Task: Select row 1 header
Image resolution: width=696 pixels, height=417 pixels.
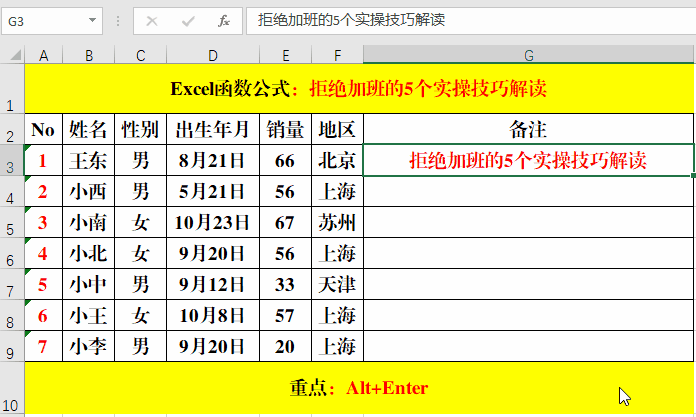Action: 12,88
